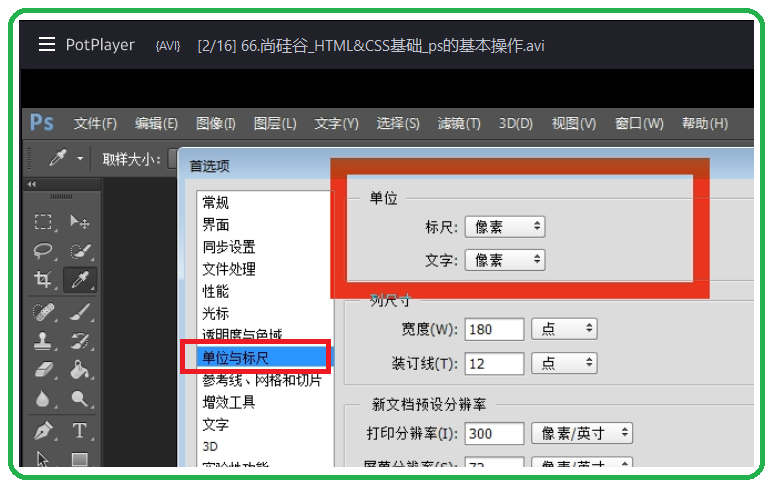Image resolution: width=772 pixels, height=488 pixels.
Task: Open the 图像(I) menu
Action: [x=216, y=123]
